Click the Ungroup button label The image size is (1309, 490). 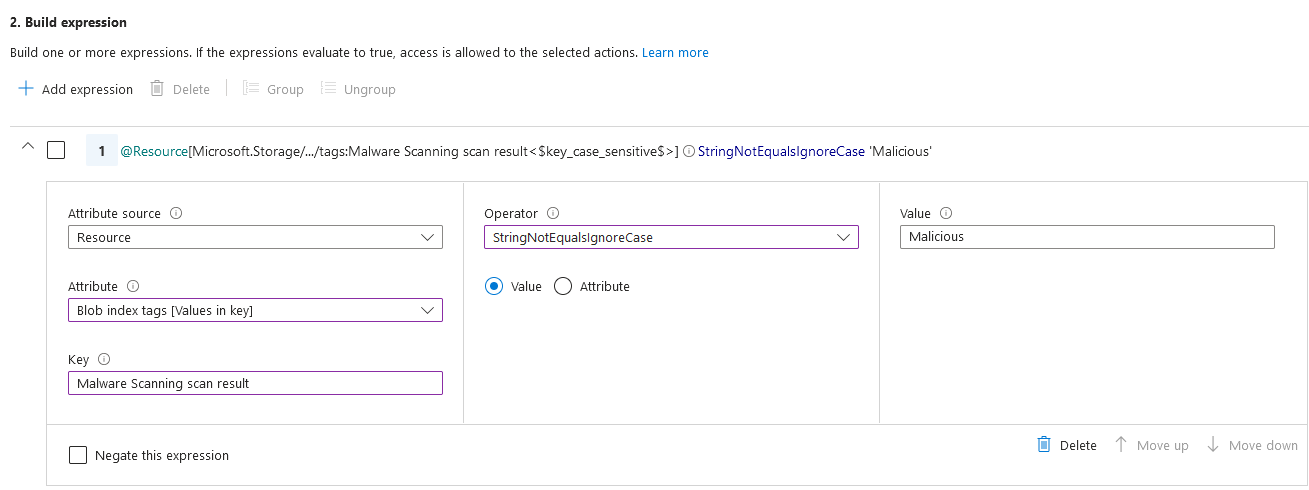coord(370,89)
